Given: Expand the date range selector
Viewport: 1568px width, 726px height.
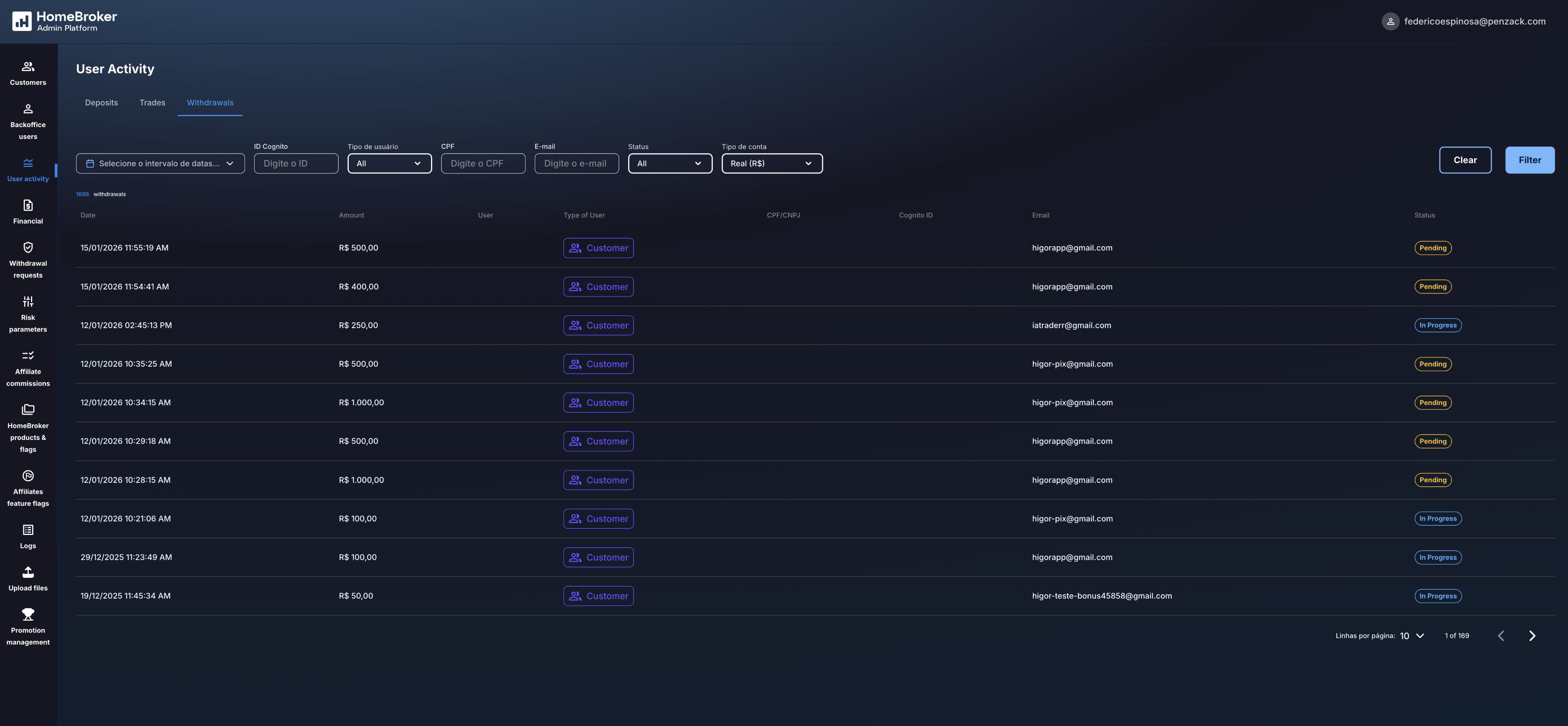Looking at the screenshot, I should coord(160,163).
